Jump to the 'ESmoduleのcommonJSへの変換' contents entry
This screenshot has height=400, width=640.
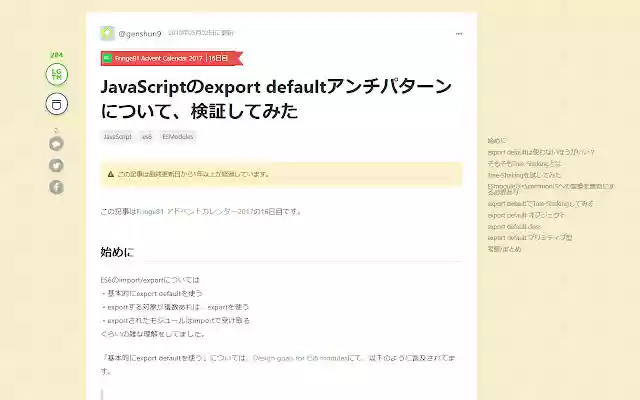click(551, 189)
